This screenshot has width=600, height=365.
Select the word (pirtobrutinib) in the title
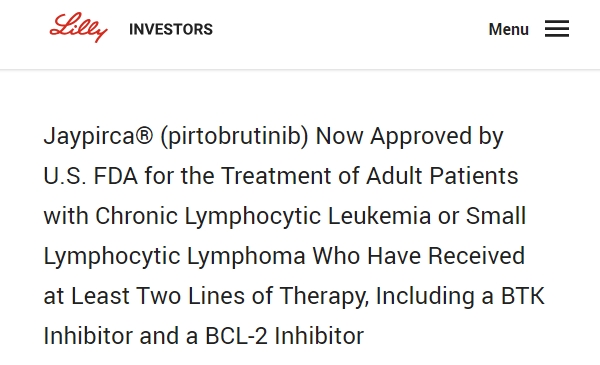click(x=234, y=137)
